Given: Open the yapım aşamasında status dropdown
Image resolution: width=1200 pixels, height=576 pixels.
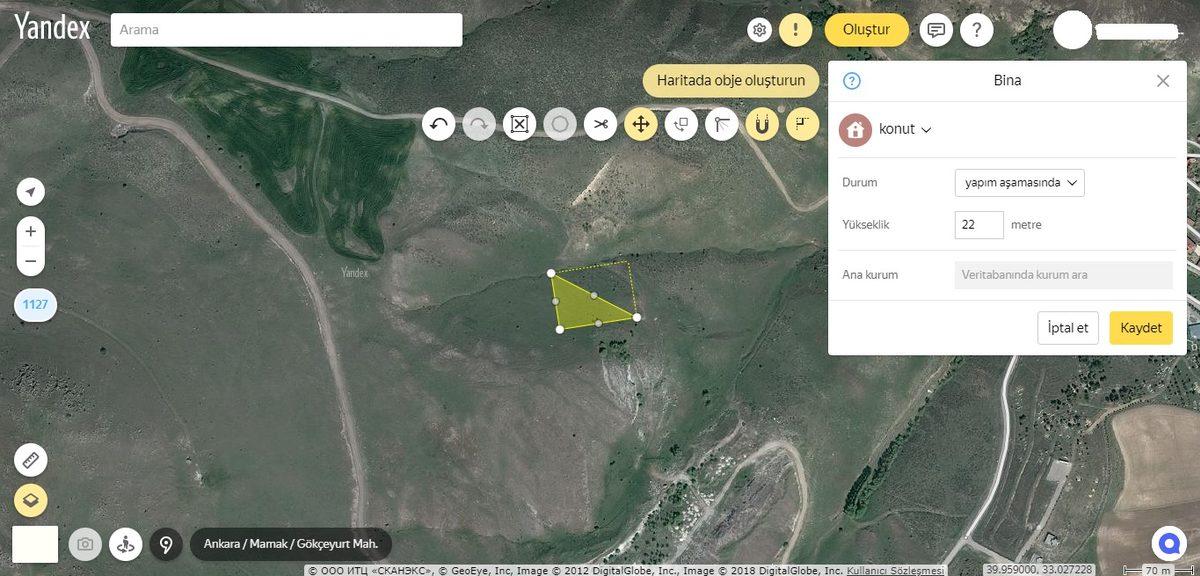Looking at the screenshot, I should coord(1018,182).
